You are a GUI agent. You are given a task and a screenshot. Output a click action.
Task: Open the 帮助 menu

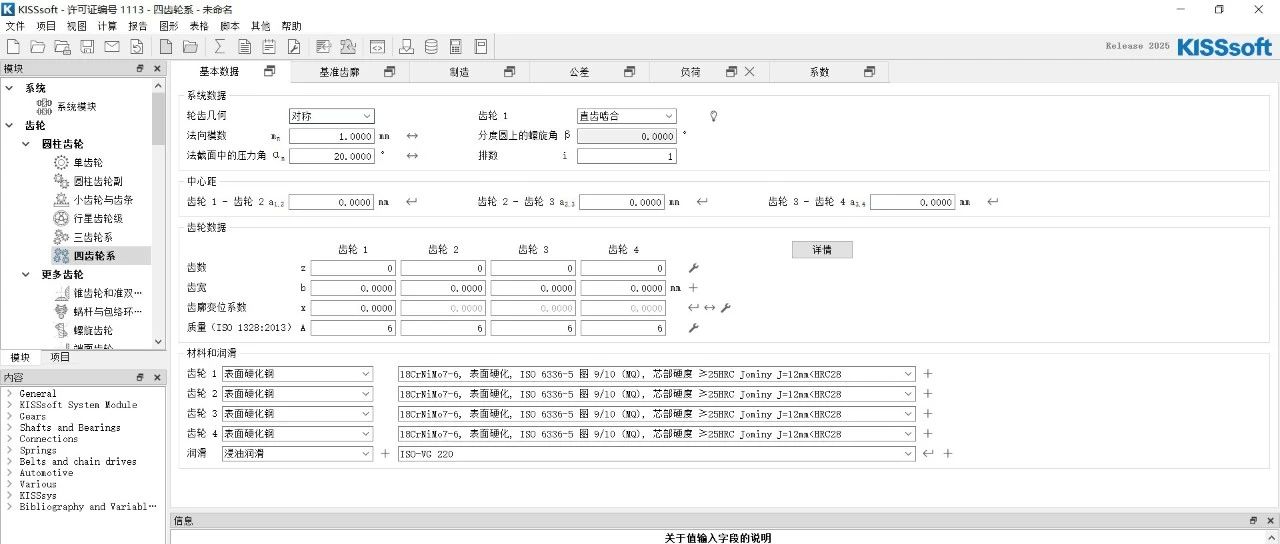291,26
